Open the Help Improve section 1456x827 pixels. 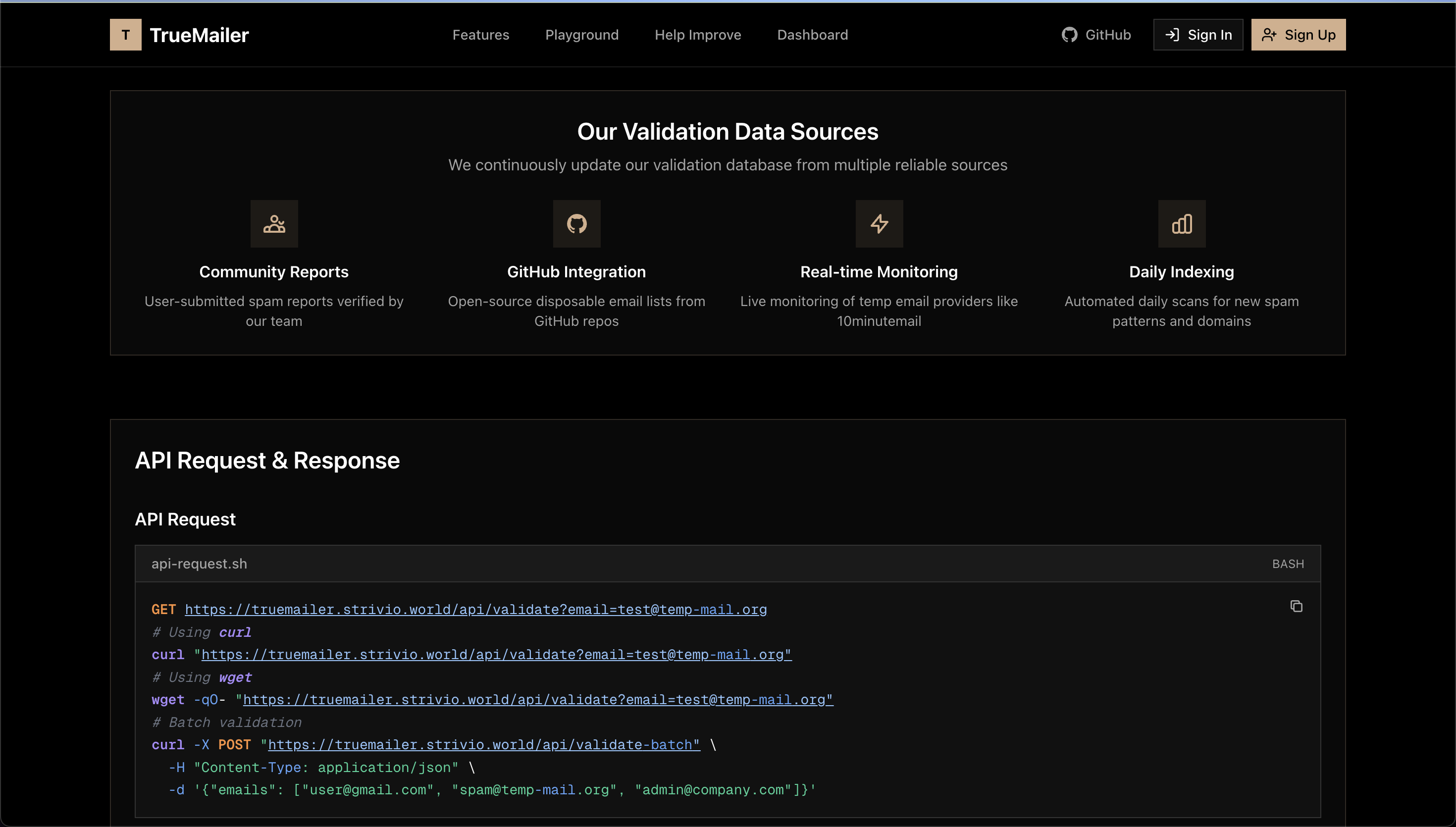(x=697, y=35)
